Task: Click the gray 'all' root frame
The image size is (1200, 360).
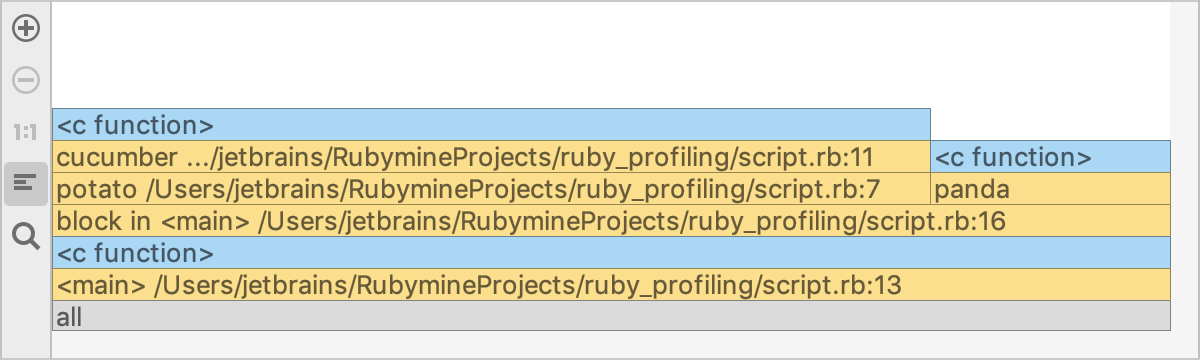Action: [x=611, y=317]
